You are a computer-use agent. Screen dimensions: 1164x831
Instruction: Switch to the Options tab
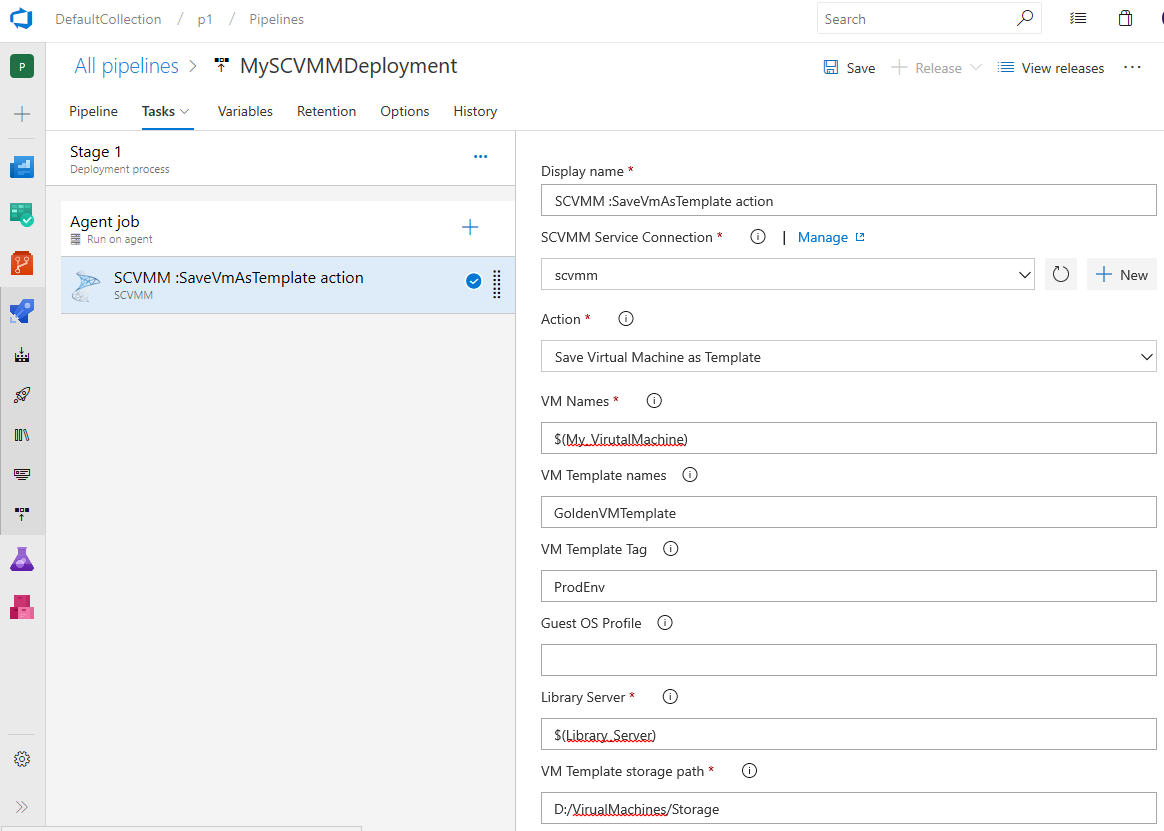pyautogui.click(x=405, y=111)
